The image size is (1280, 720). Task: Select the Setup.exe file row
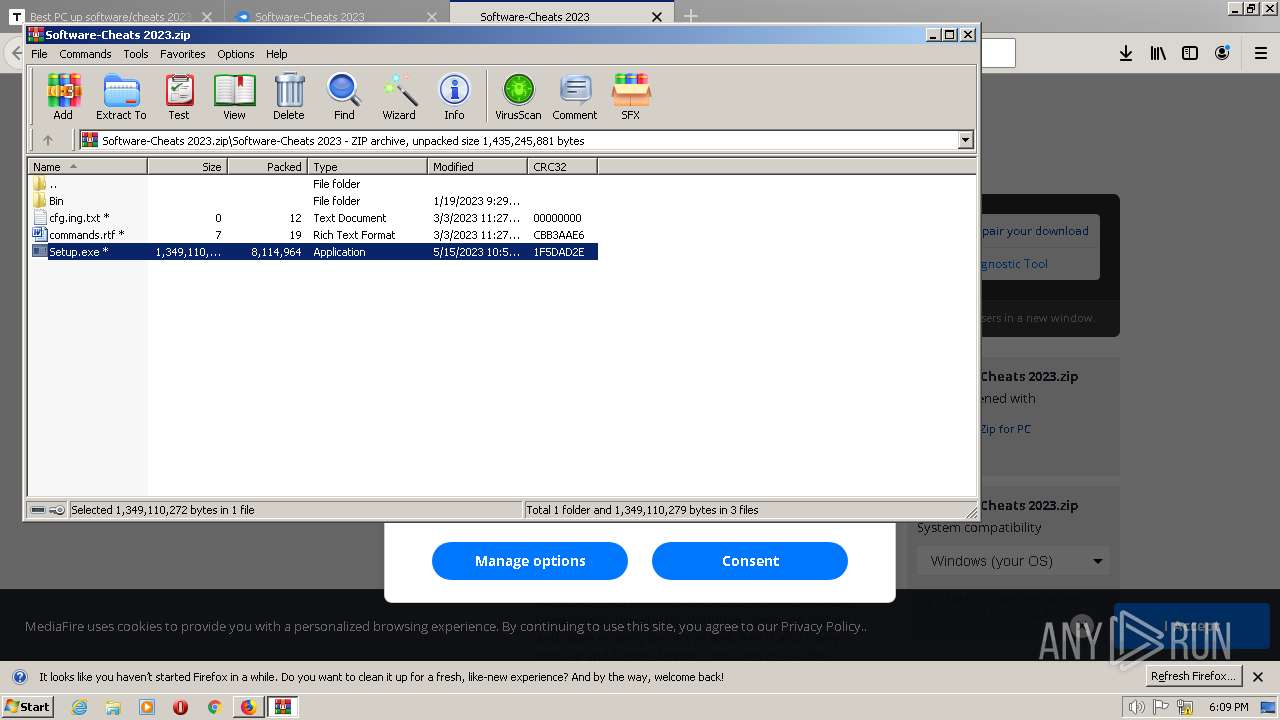click(313, 252)
